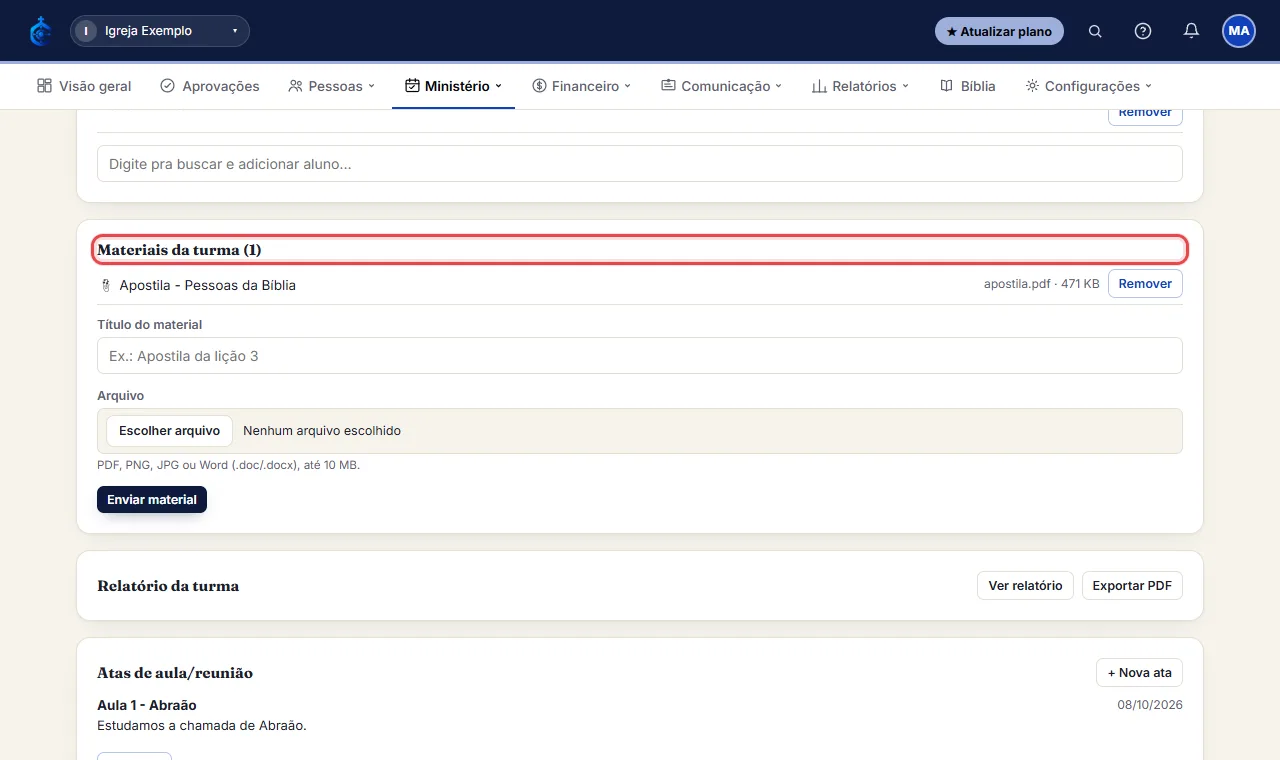This screenshot has height=760, width=1280.
Task: Click the Atualizar plano button
Action: pos(999,31)
